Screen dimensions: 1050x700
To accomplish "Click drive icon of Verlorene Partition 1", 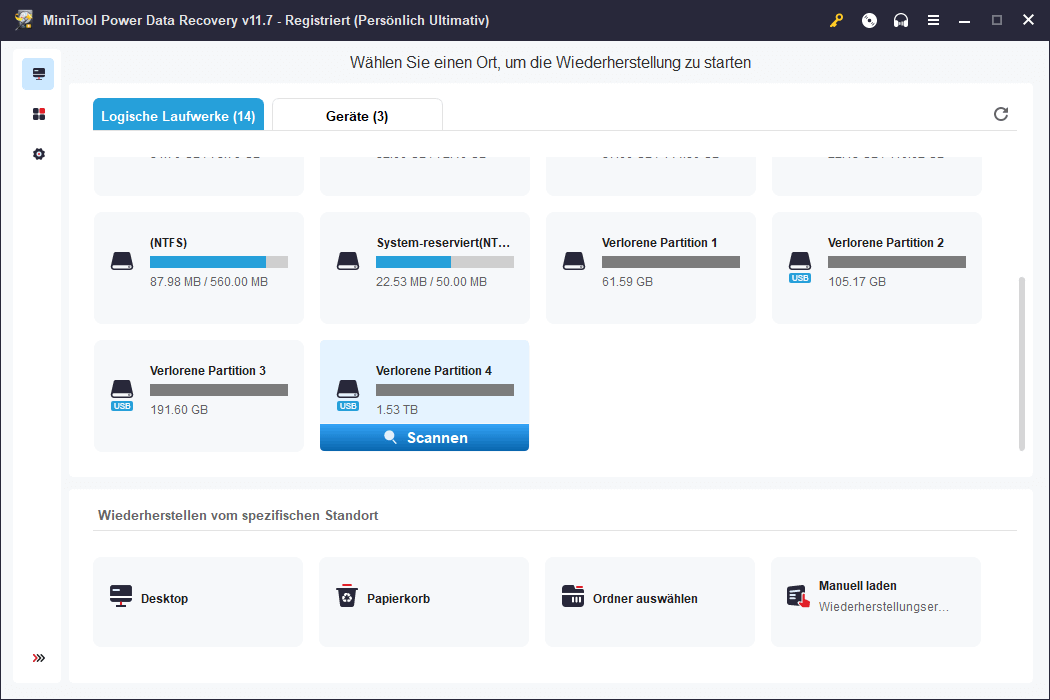I will 574,261.
